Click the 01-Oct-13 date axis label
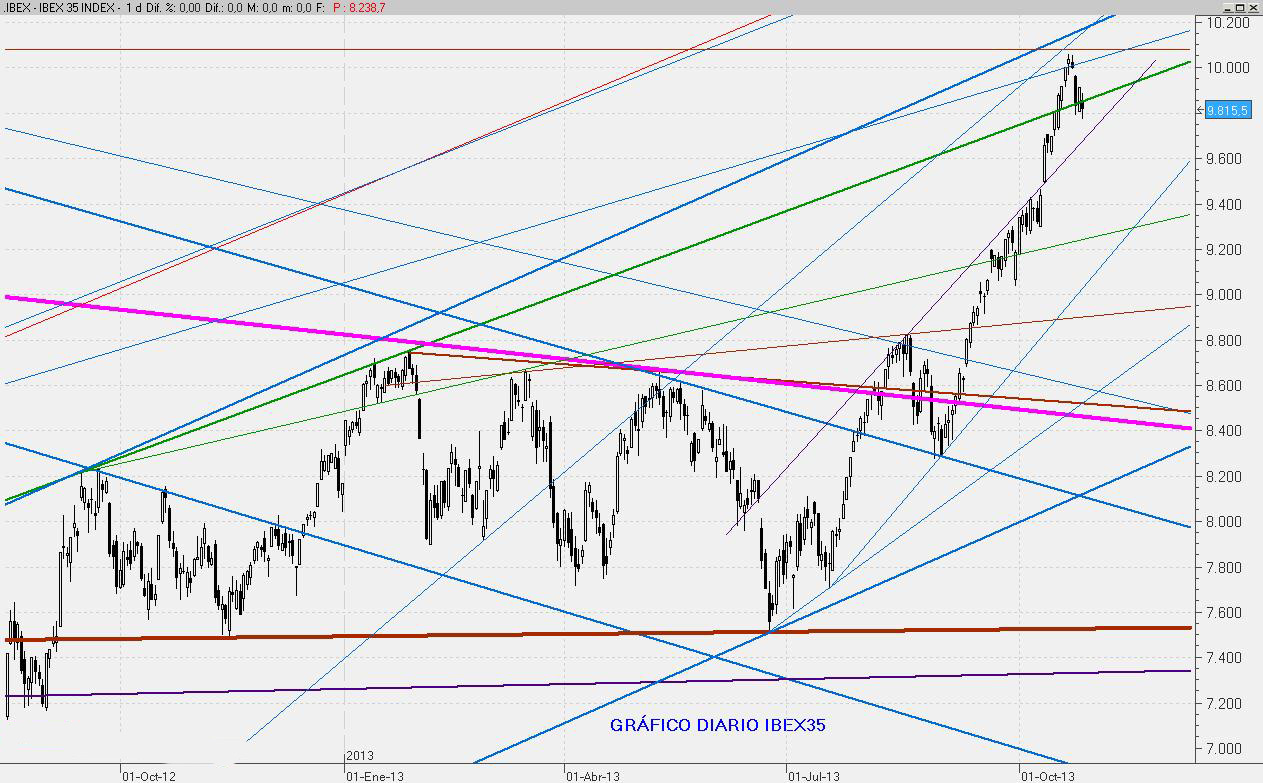The width and height of the screenshot is (1263, 783). click(1048, 775)
